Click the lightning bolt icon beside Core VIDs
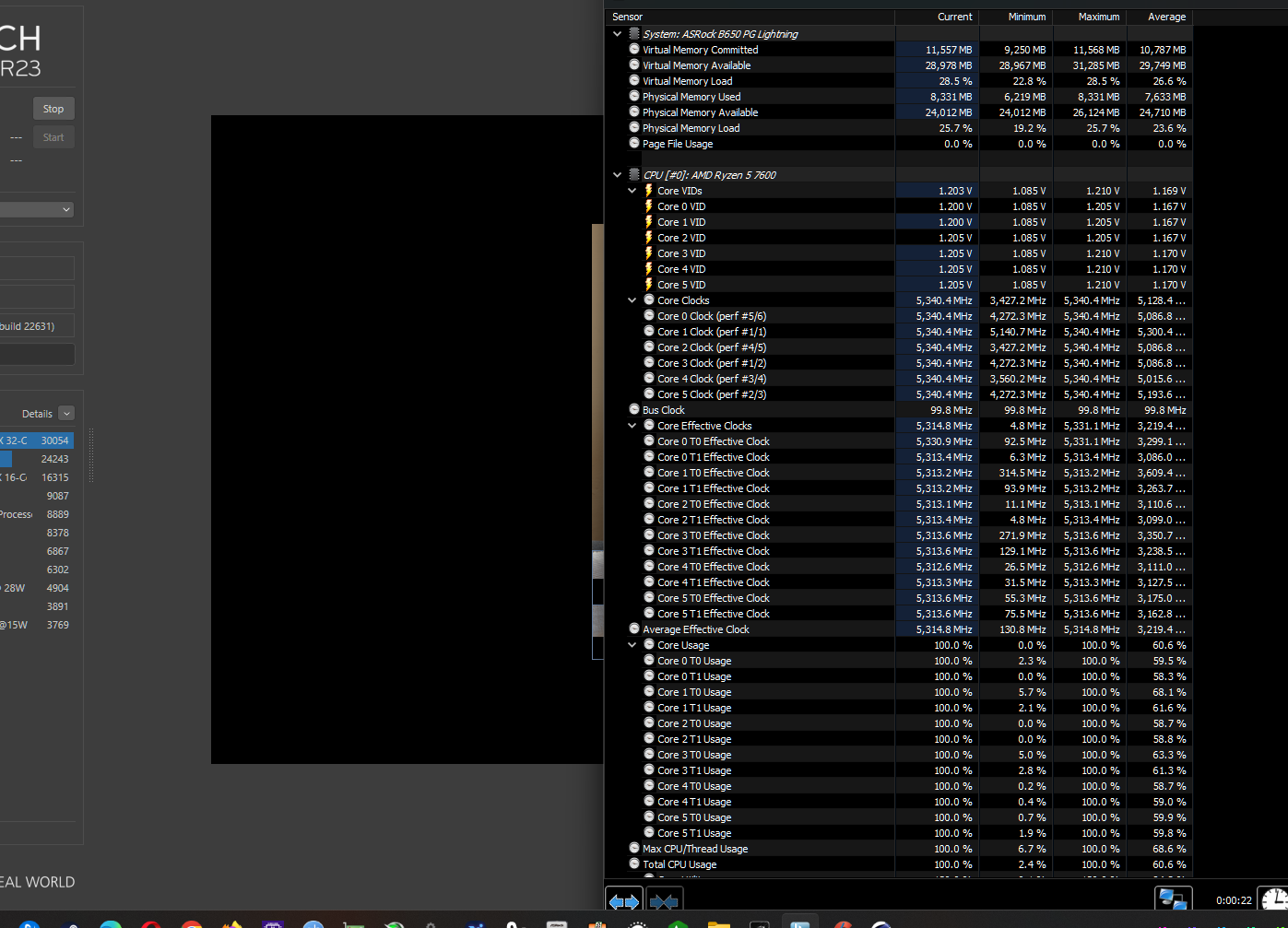 (x=649, y=191)
